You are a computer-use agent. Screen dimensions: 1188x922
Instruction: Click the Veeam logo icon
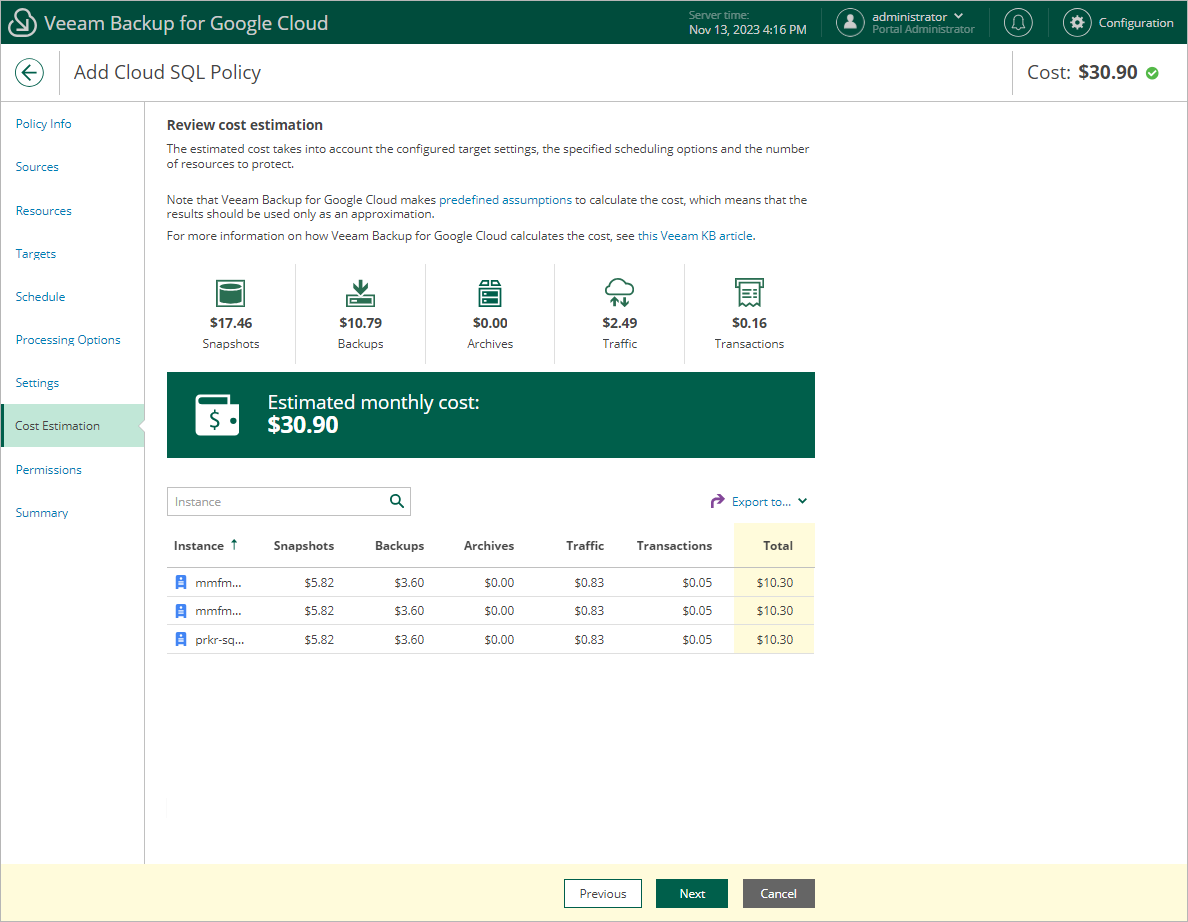click(21, 23)
